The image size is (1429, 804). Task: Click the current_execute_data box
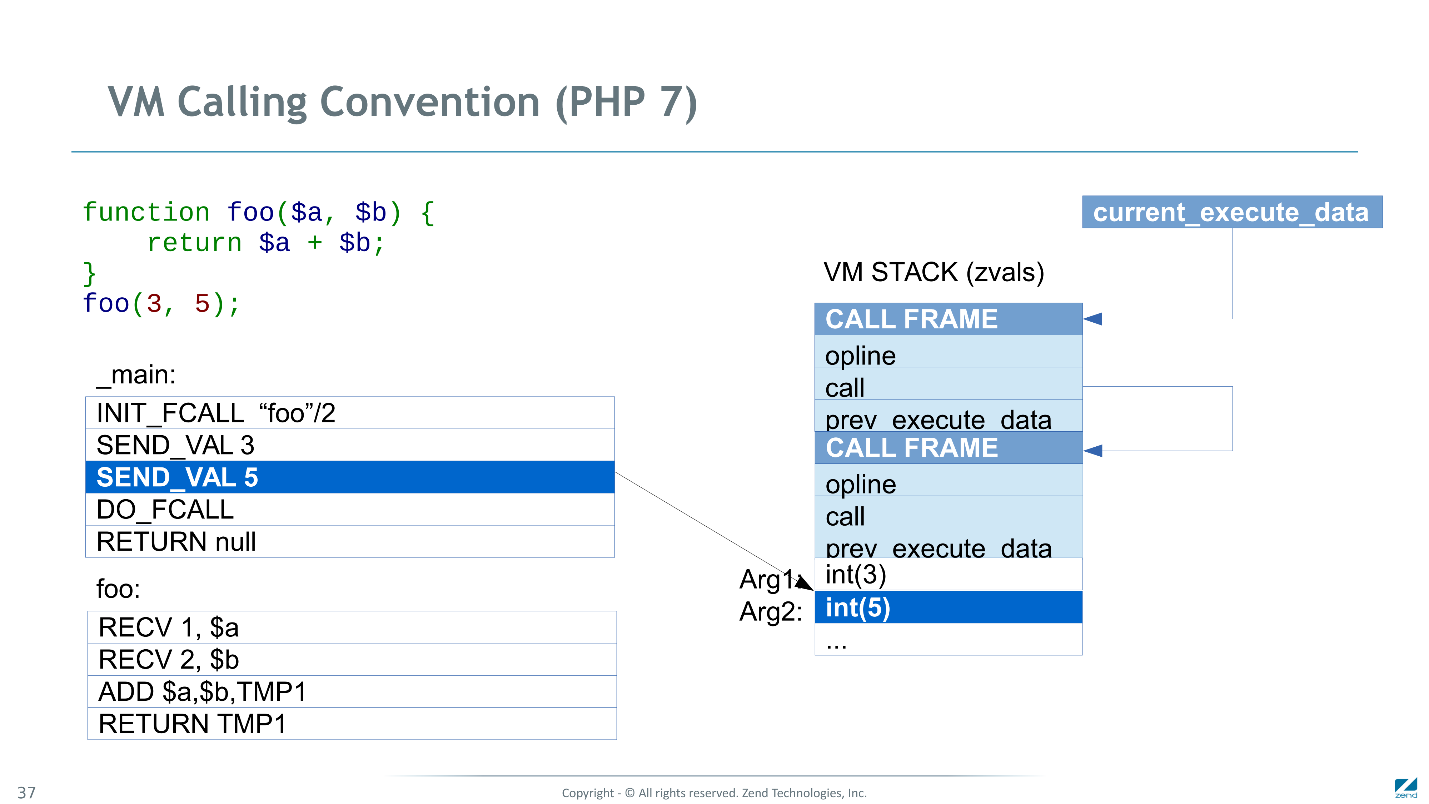coord(1232,212)
